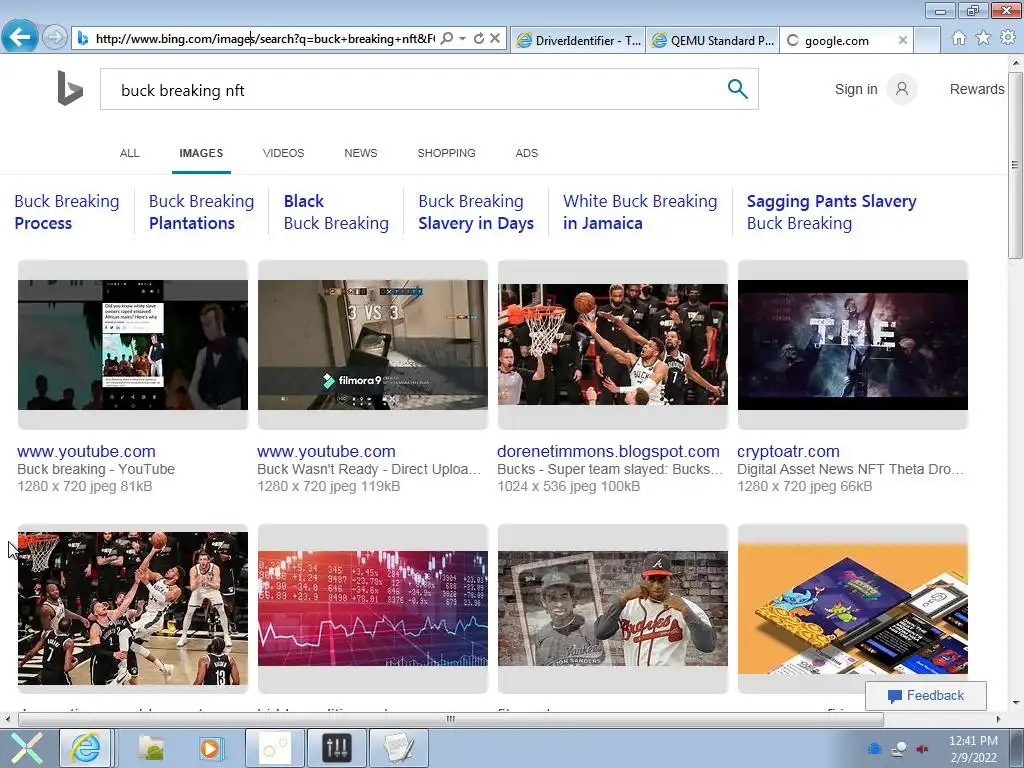Click Internet Explorer icon on taskbar
The width and height of the screenshot is (1024, 768).
click(86, 748)
